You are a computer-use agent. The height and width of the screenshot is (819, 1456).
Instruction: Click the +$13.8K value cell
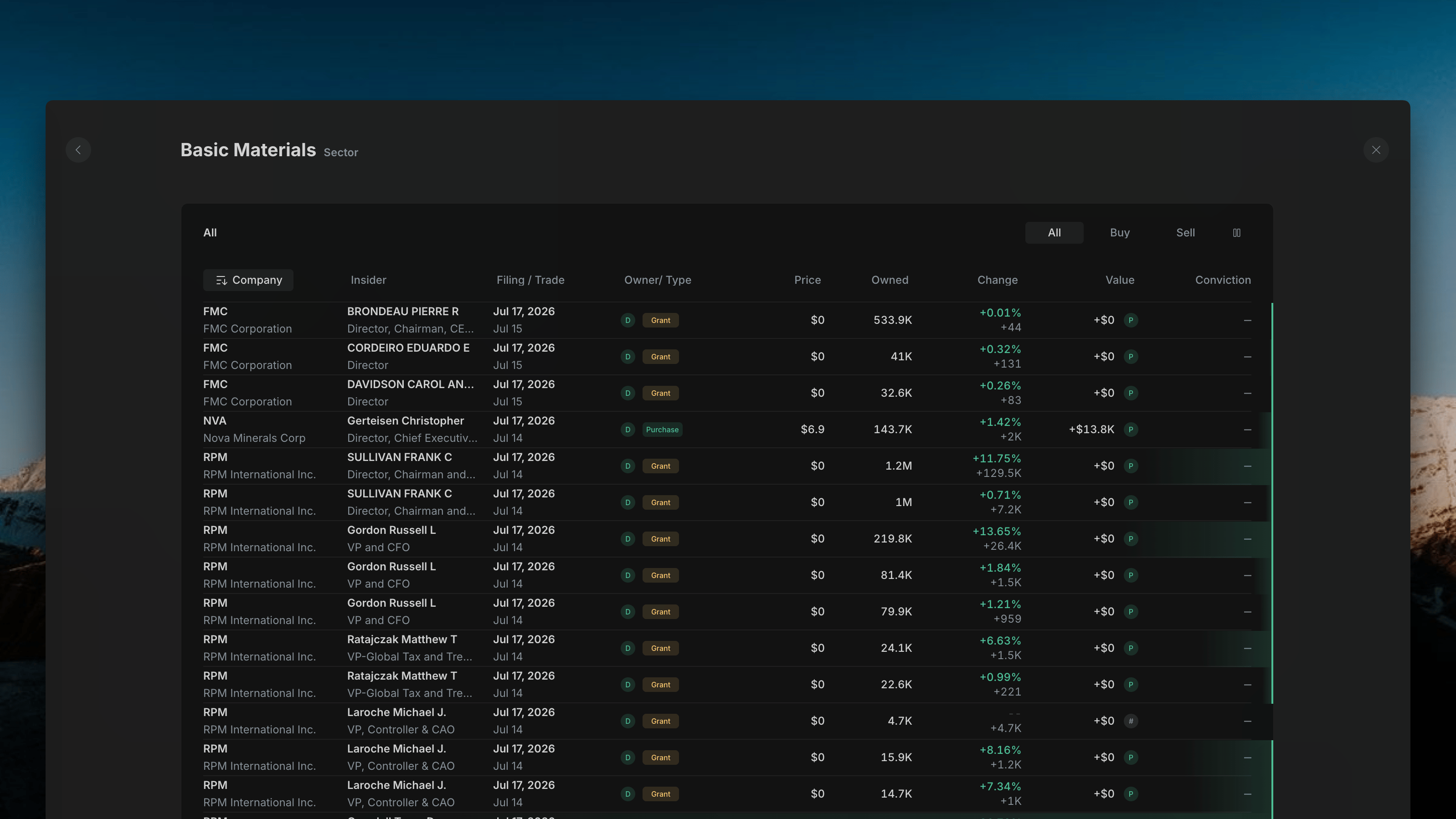pos(1091,430)
